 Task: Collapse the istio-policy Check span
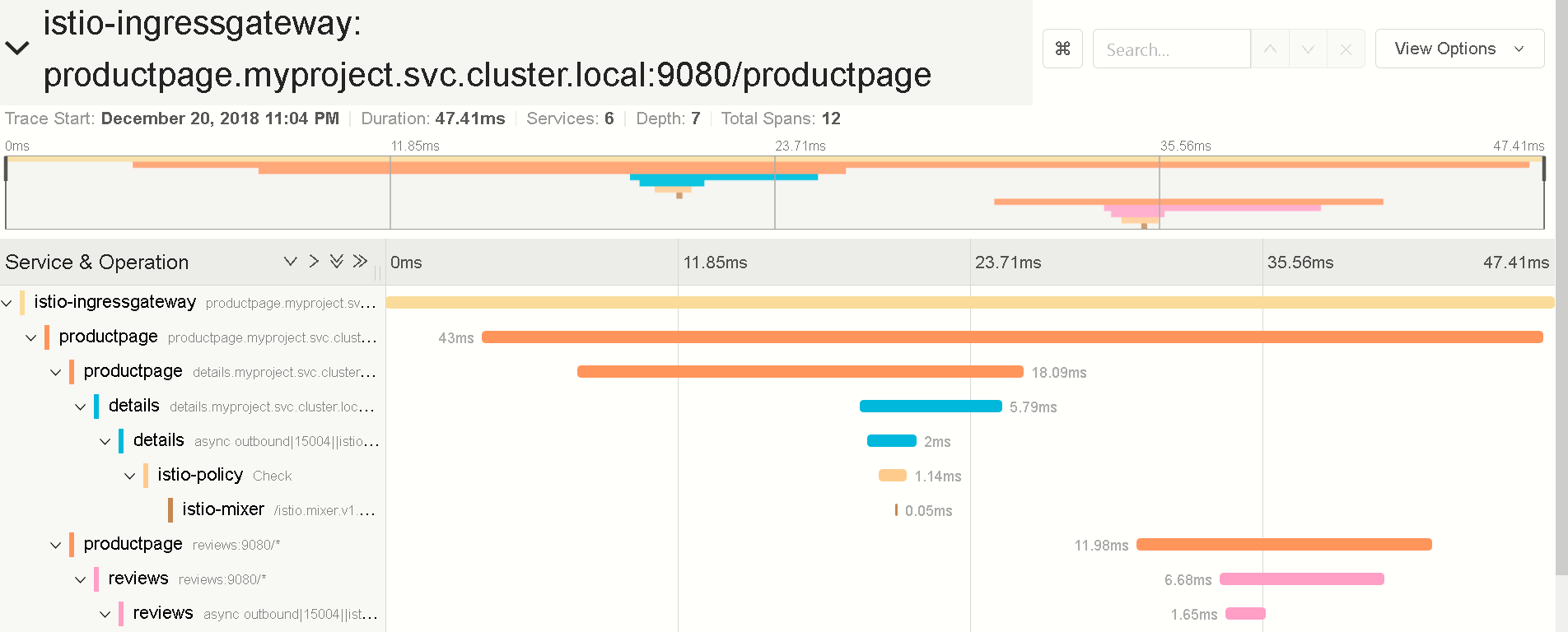130,476
